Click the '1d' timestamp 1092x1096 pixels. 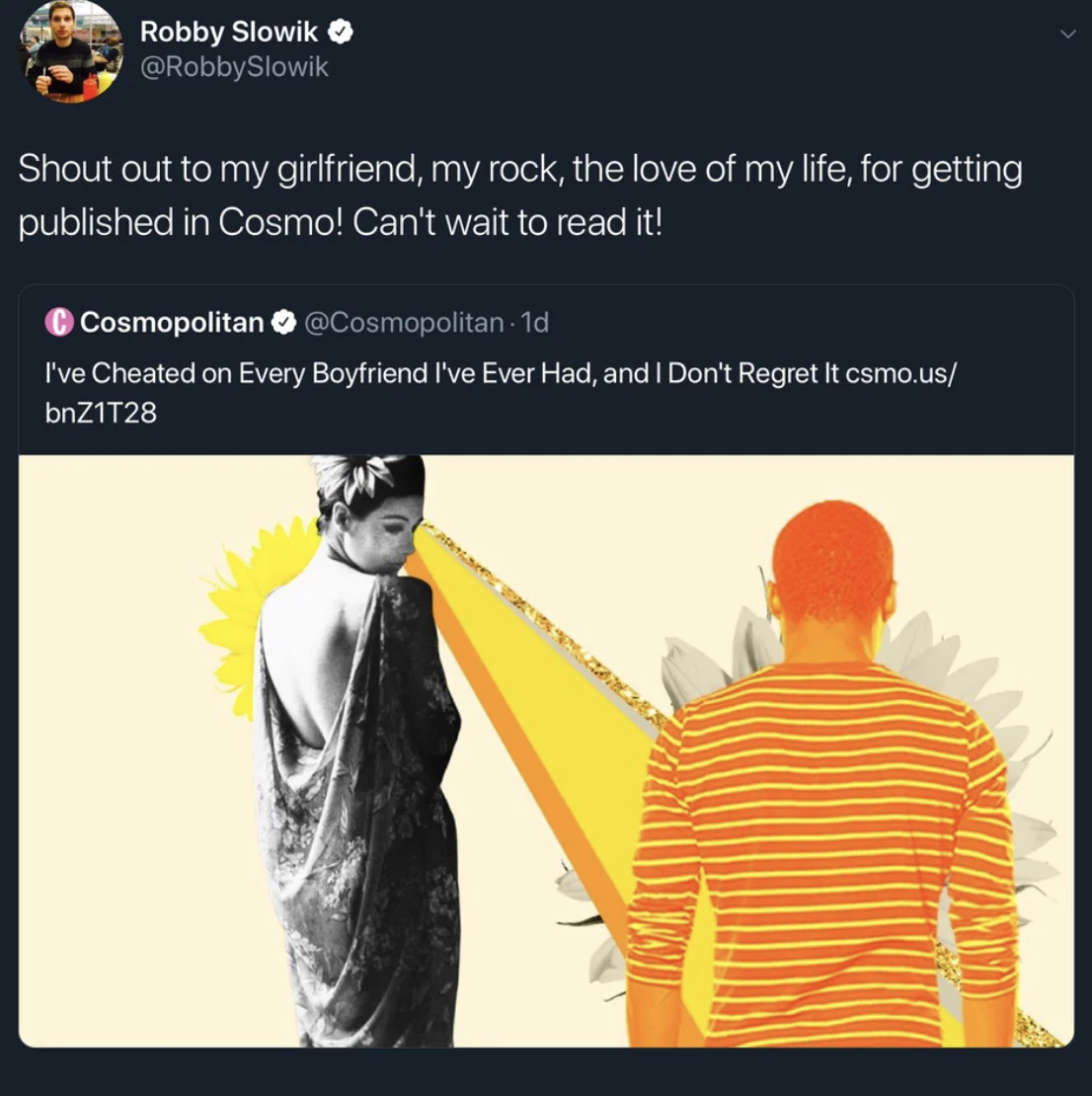tap(535, 322)
